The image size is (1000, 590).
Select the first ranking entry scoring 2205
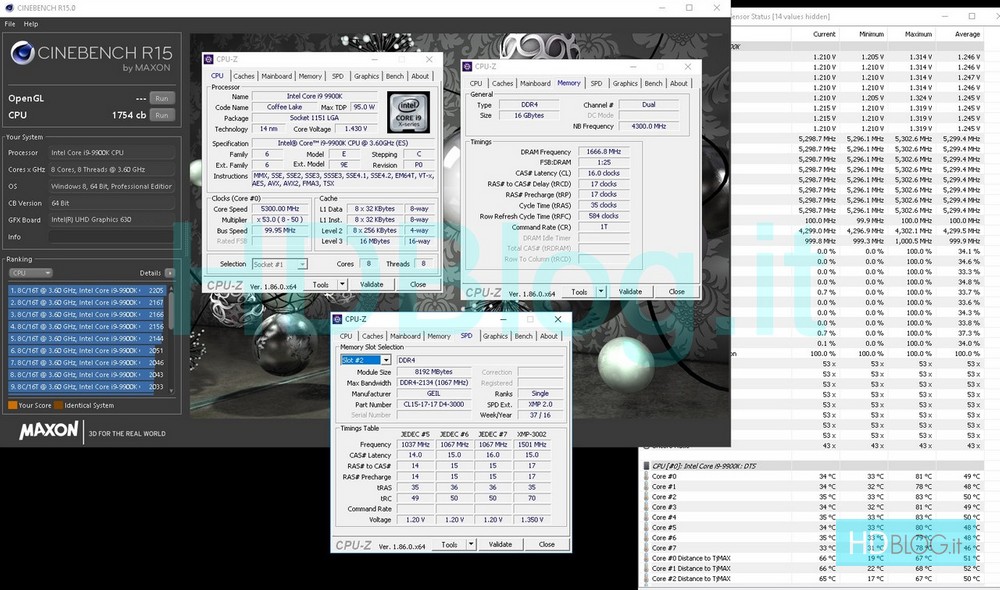click(86, 290)
